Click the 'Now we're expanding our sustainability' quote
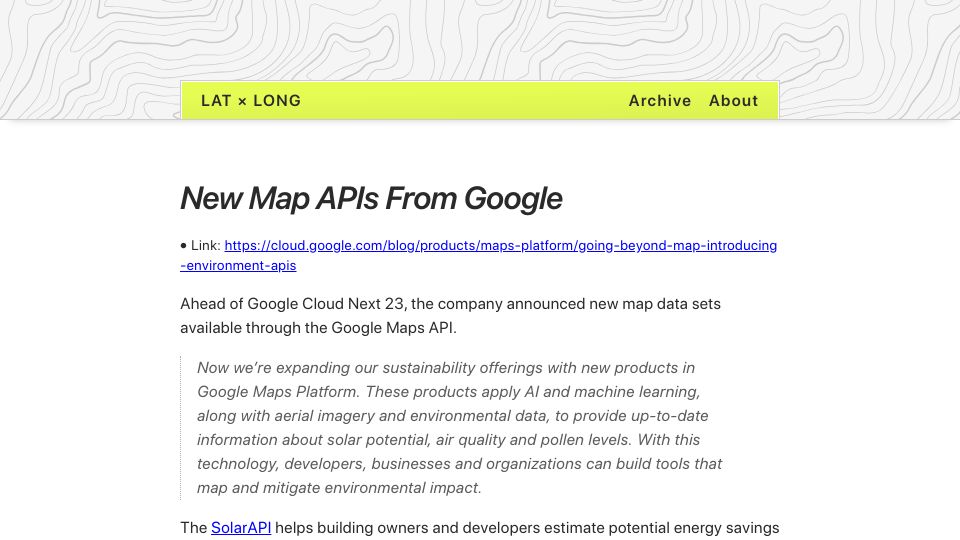Viewport: 960px width, 540px height. 459,427
